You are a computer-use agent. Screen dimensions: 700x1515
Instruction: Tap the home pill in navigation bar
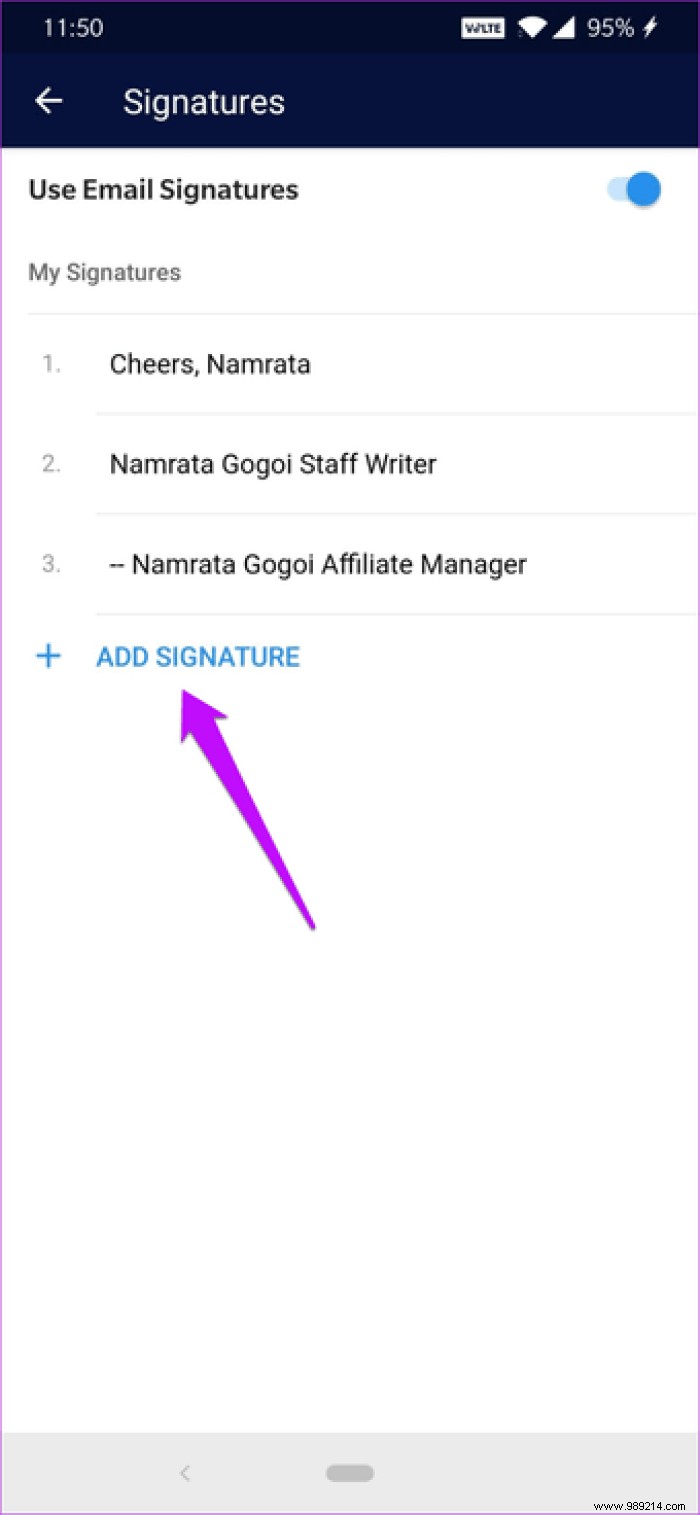349,1473
